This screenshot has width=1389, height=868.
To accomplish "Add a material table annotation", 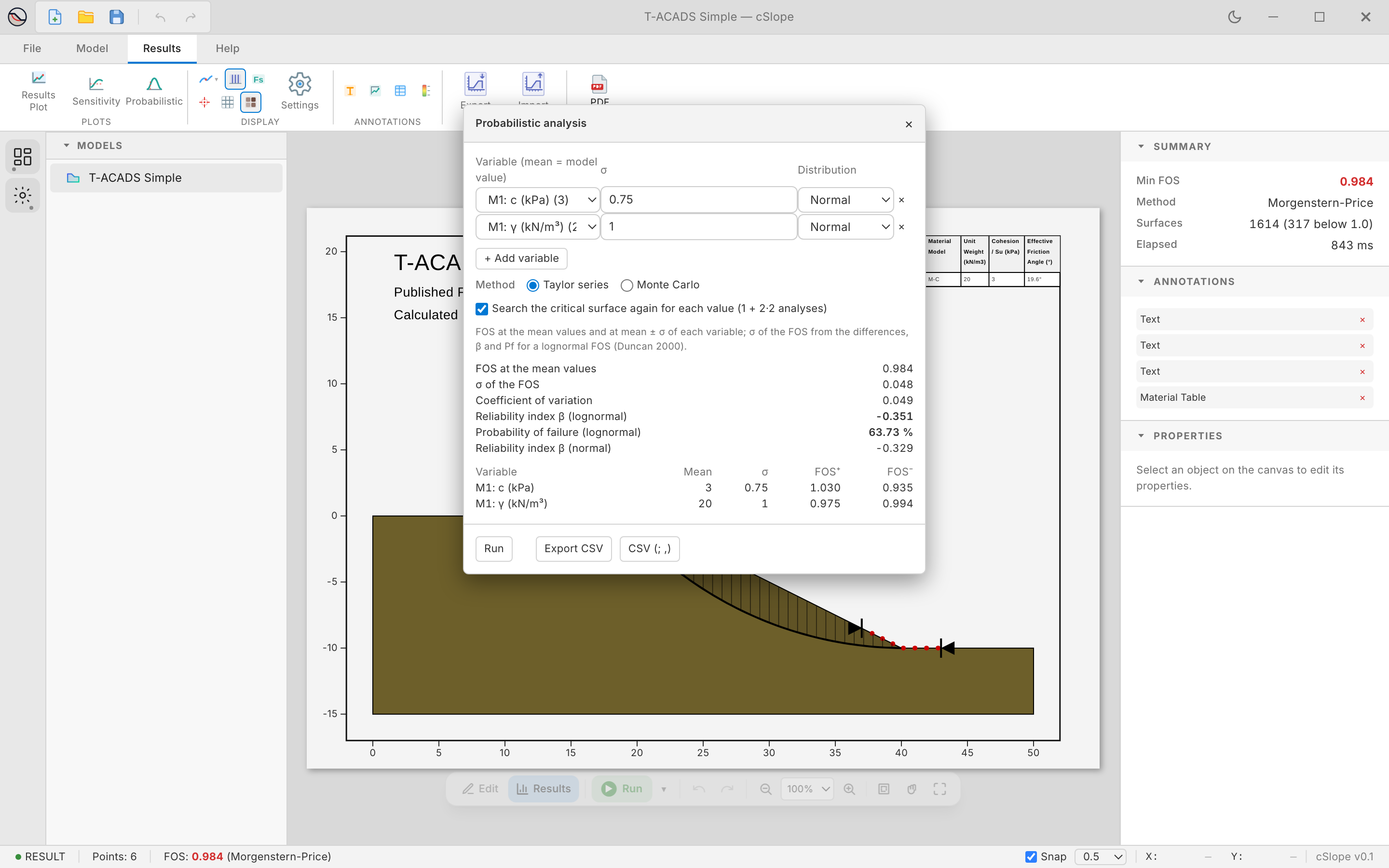I will (x=401, y=91).
